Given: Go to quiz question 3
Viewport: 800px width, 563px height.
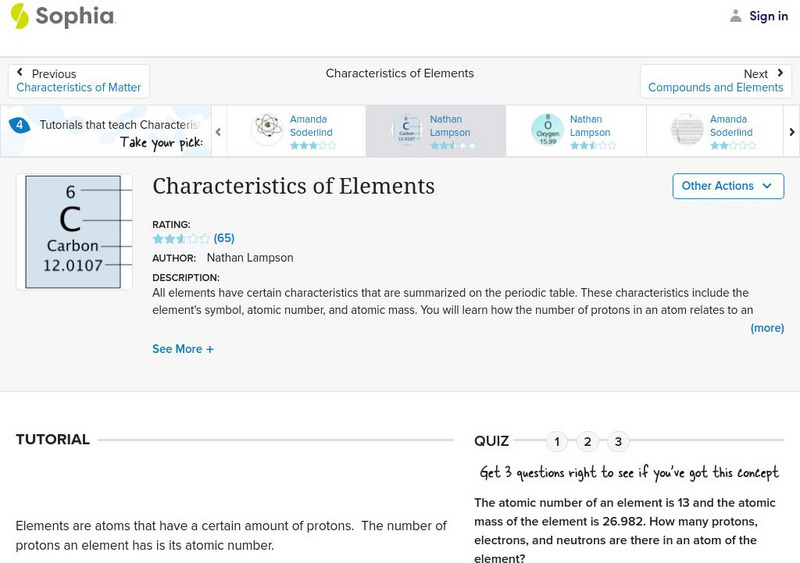Looking at the screenshot, I should tap(619, 441).
